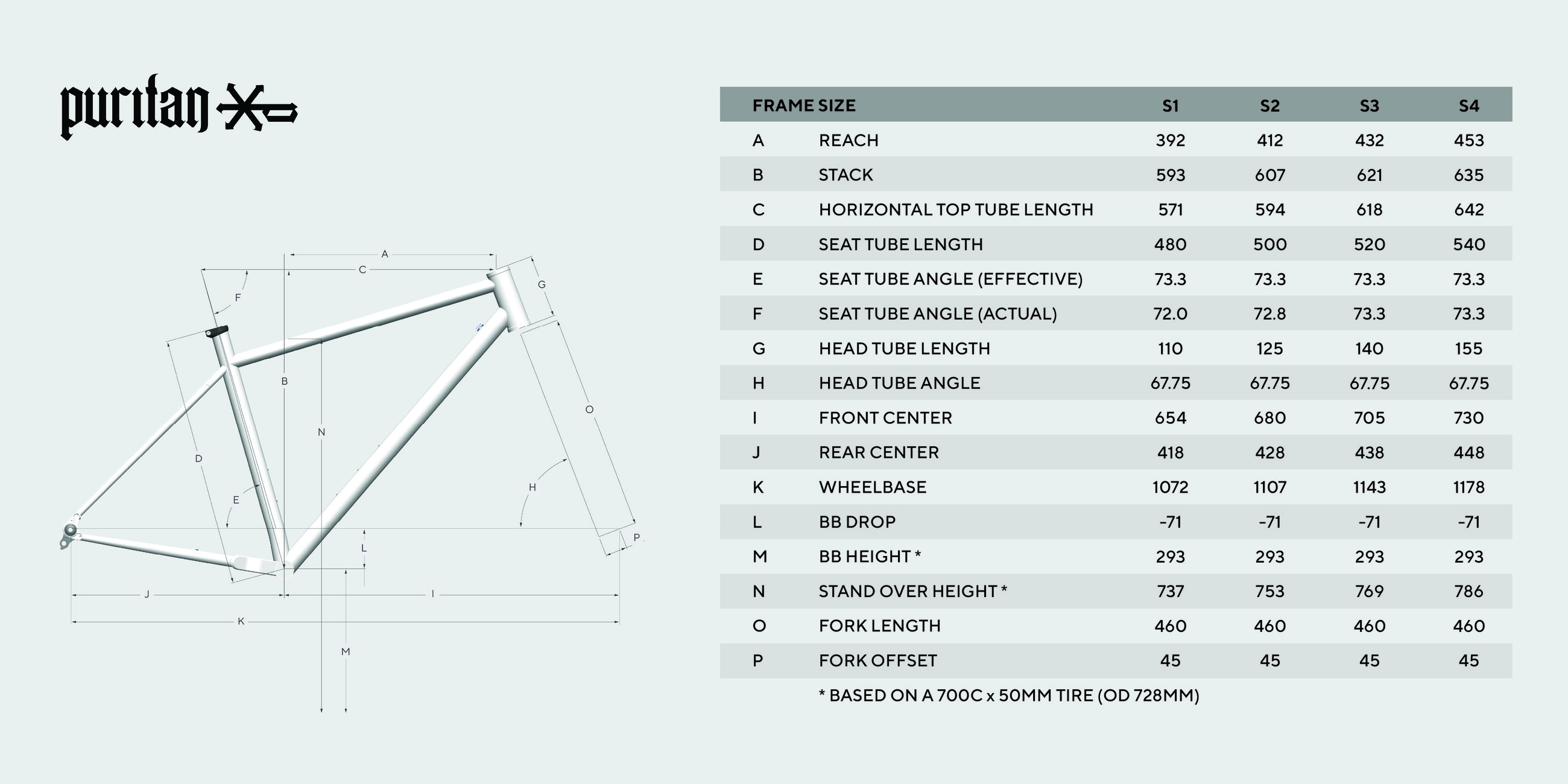Click the REACH row label
The height and width of the screenshot is (784, 1568).
(x=849, y=141)
